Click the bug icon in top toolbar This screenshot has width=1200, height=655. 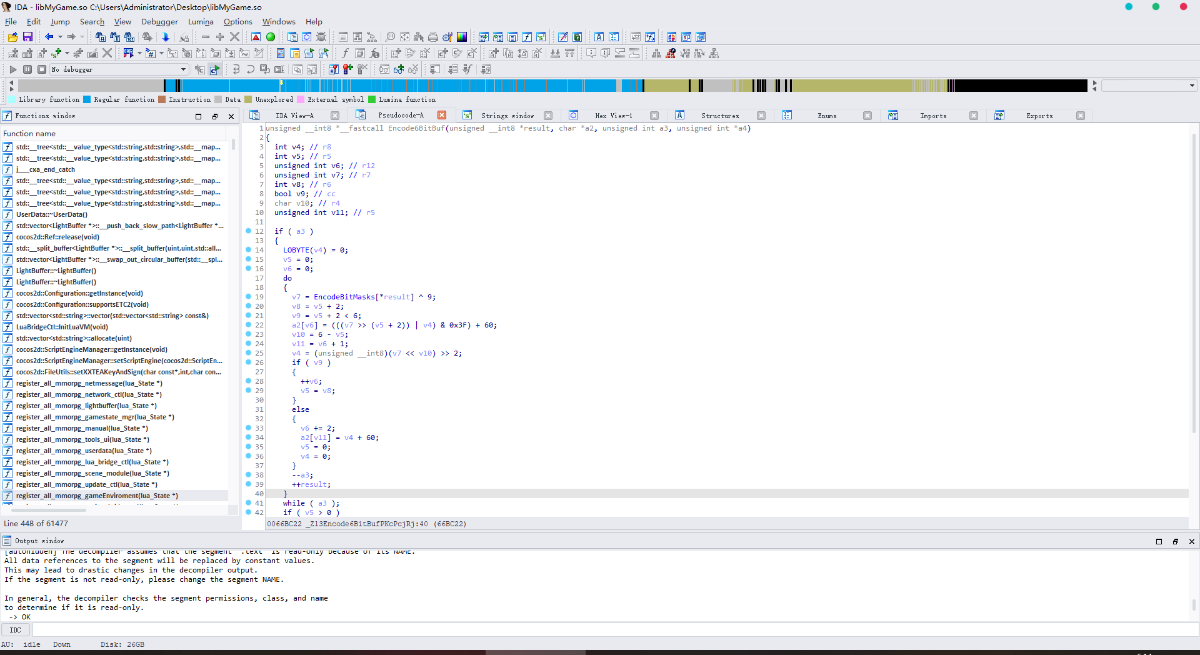(321, 37)
